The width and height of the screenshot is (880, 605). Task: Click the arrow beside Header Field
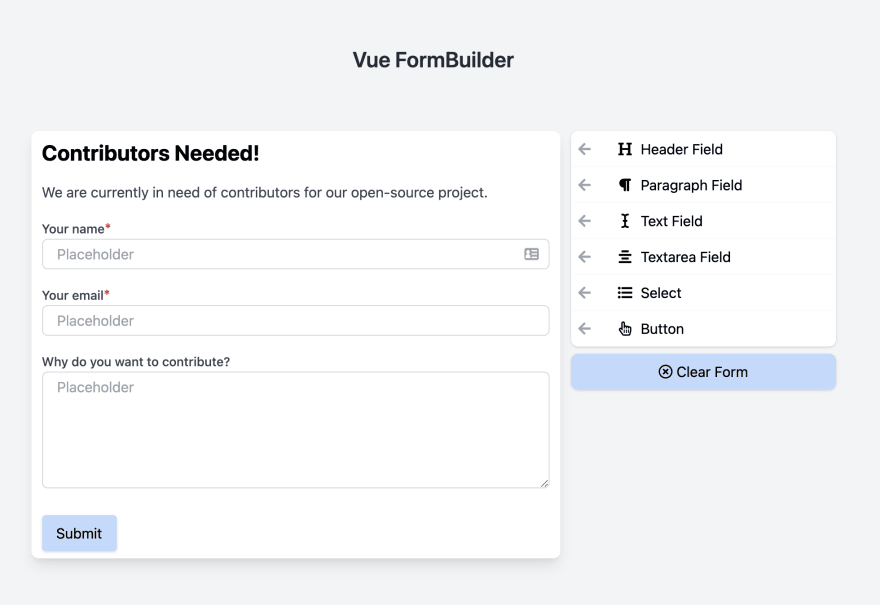585,149
